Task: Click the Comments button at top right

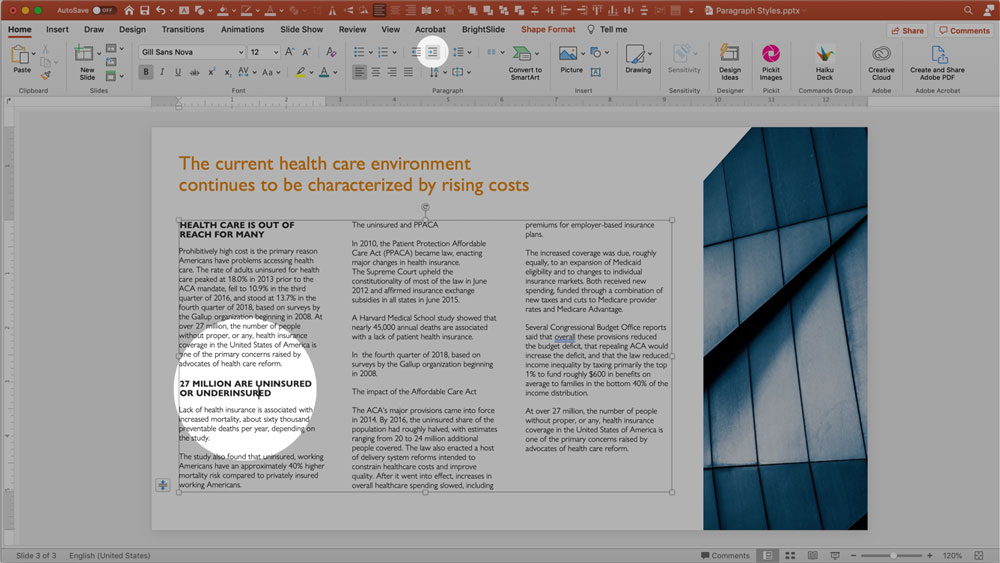Action: coord(964,30)
